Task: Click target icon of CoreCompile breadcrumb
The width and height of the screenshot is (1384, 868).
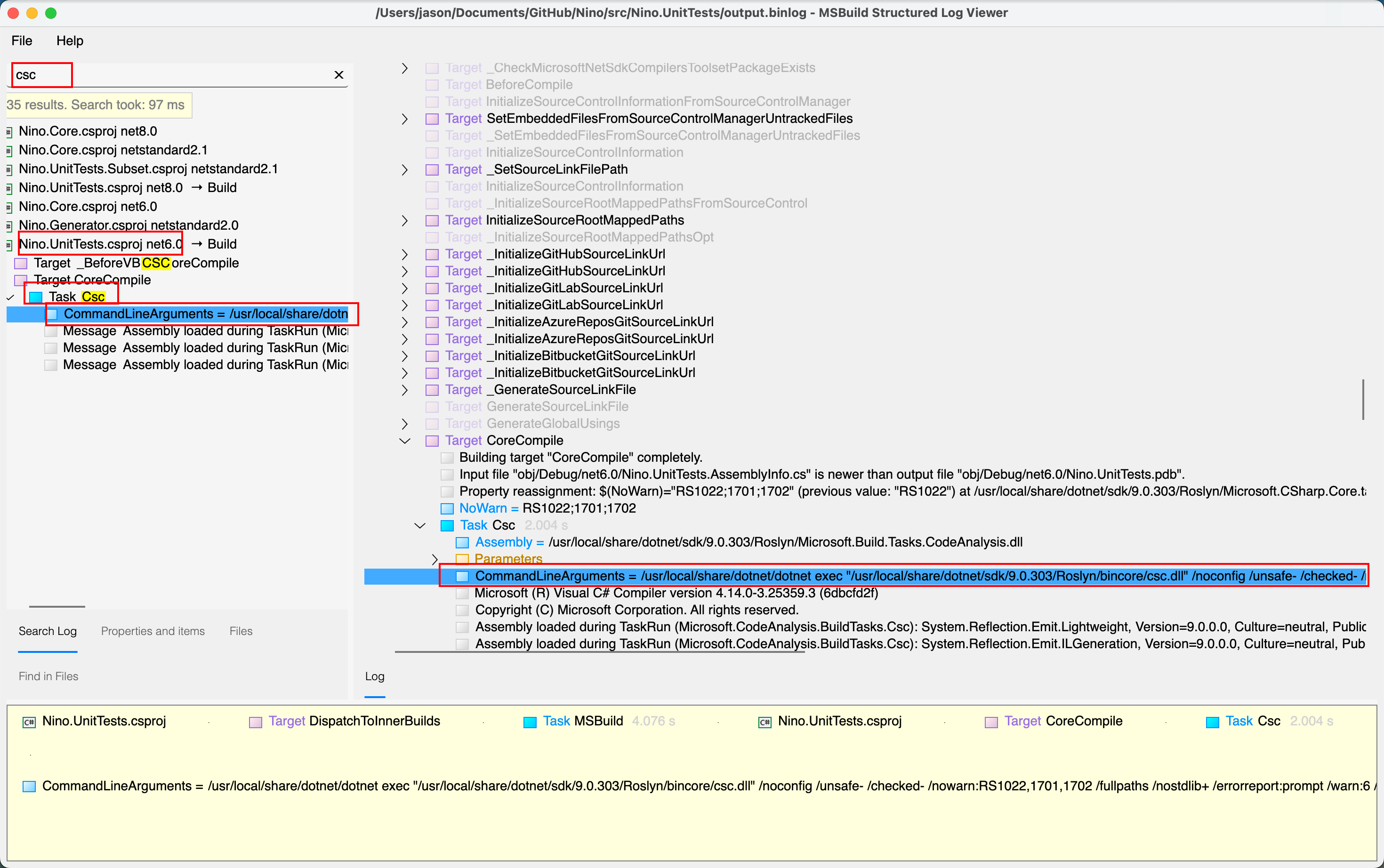Action: click(x=991, y=722)
